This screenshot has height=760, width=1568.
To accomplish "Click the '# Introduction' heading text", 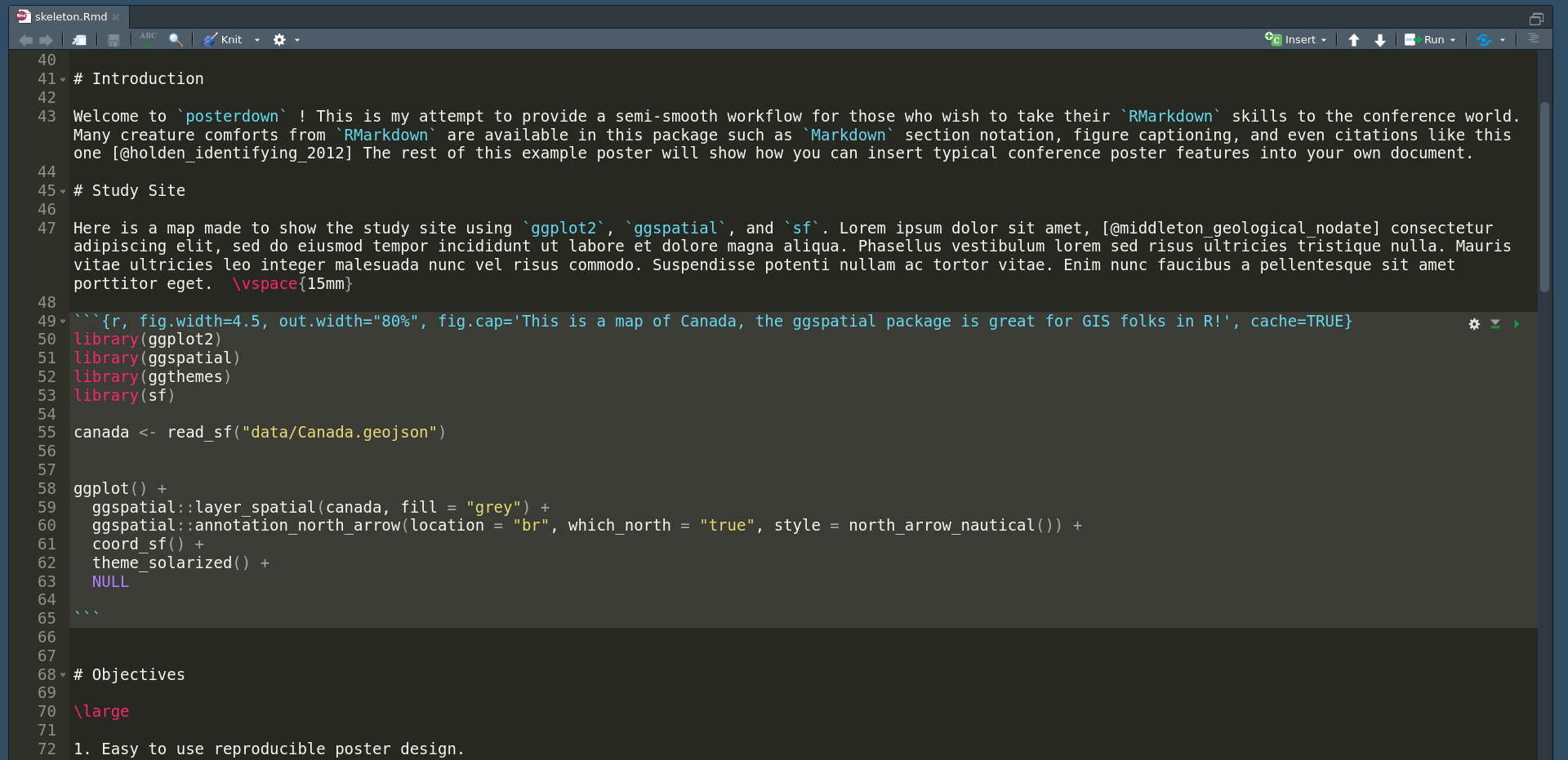I will 139,79.
